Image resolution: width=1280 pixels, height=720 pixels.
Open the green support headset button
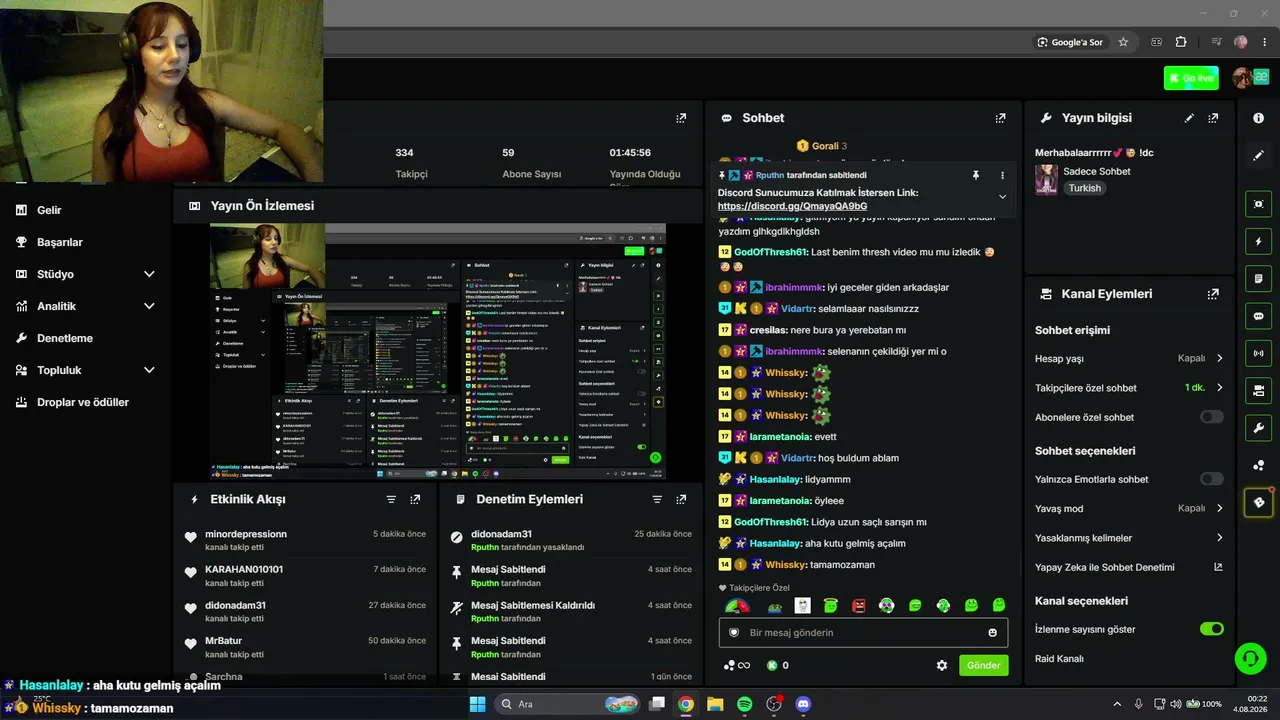1250,658
